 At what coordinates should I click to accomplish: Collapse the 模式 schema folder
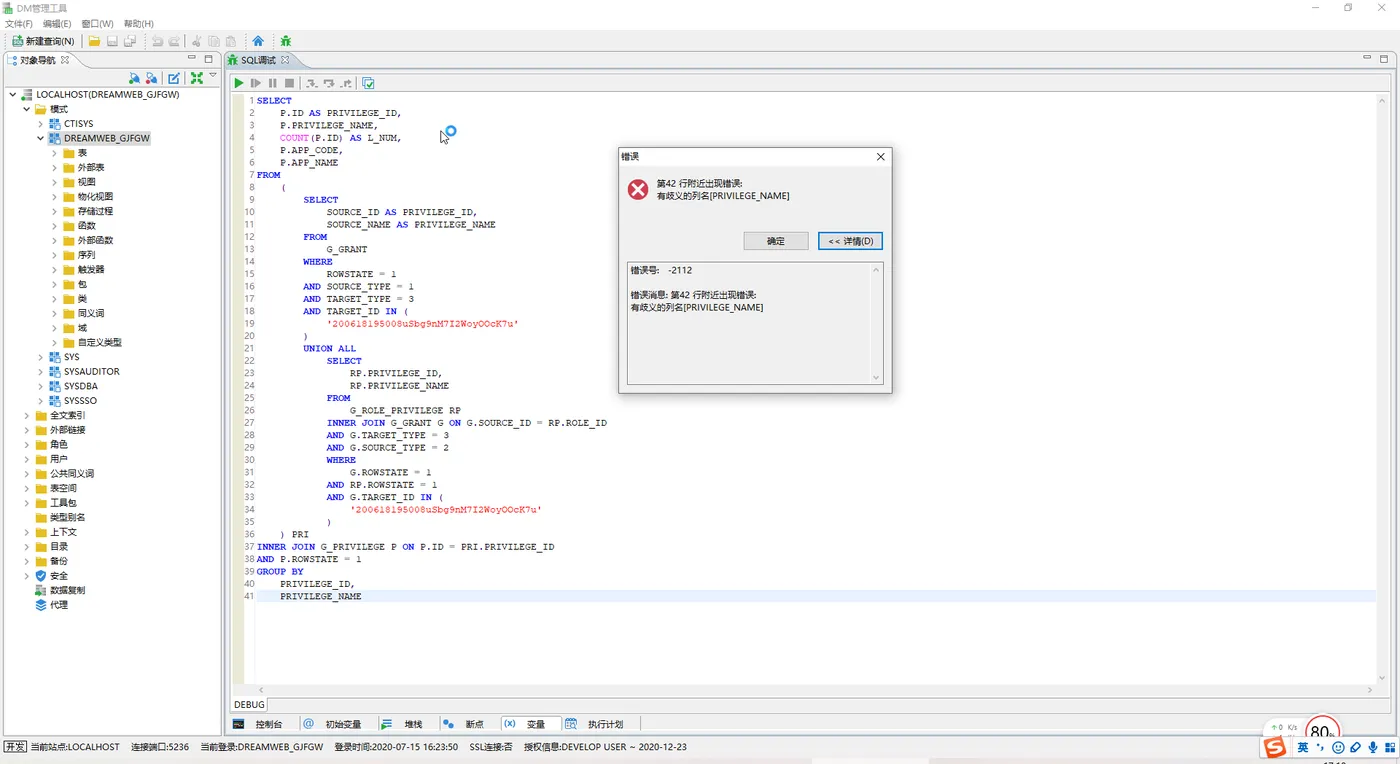[x=26, y=109]
